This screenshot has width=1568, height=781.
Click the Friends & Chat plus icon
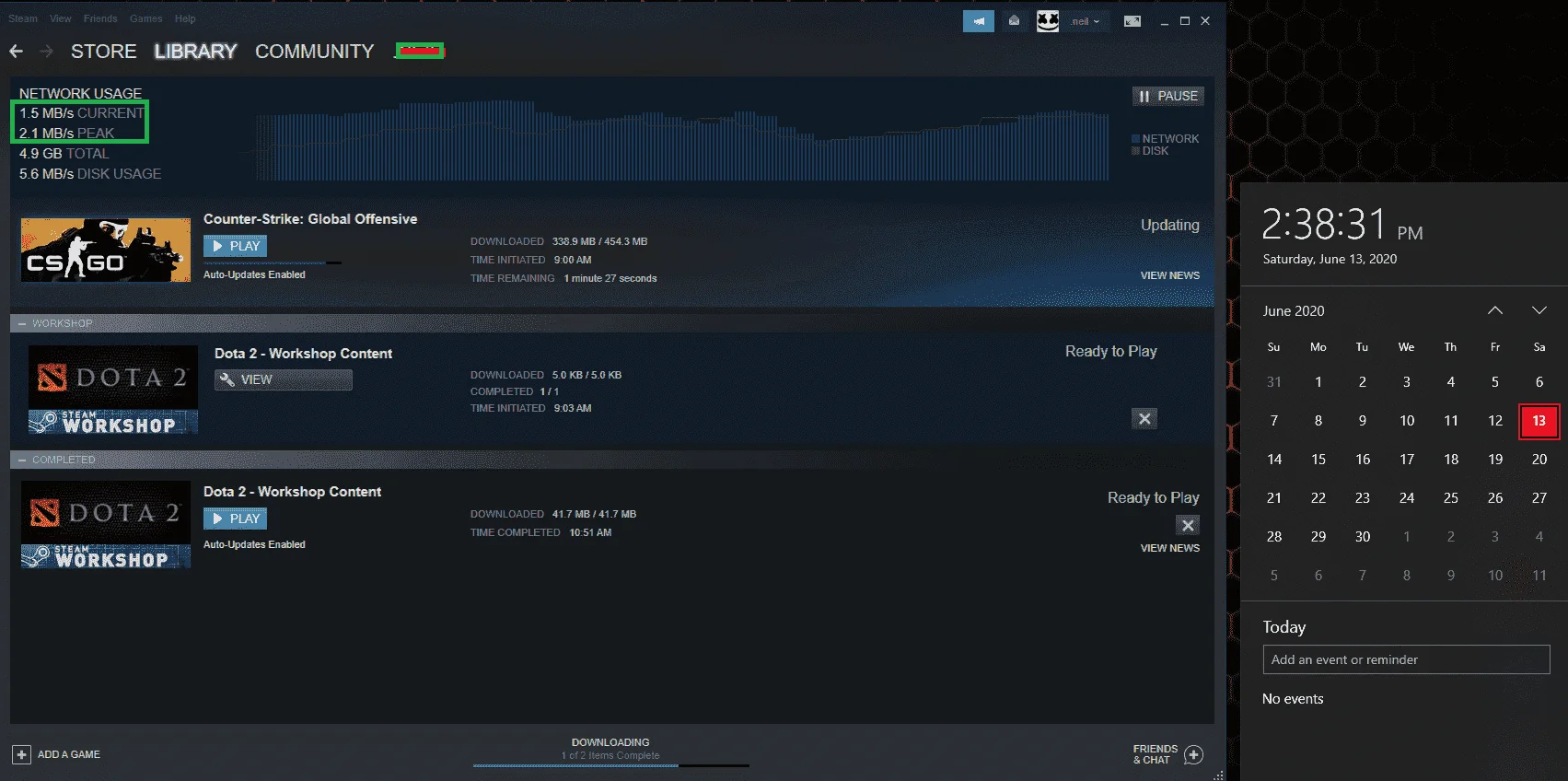1193,754
